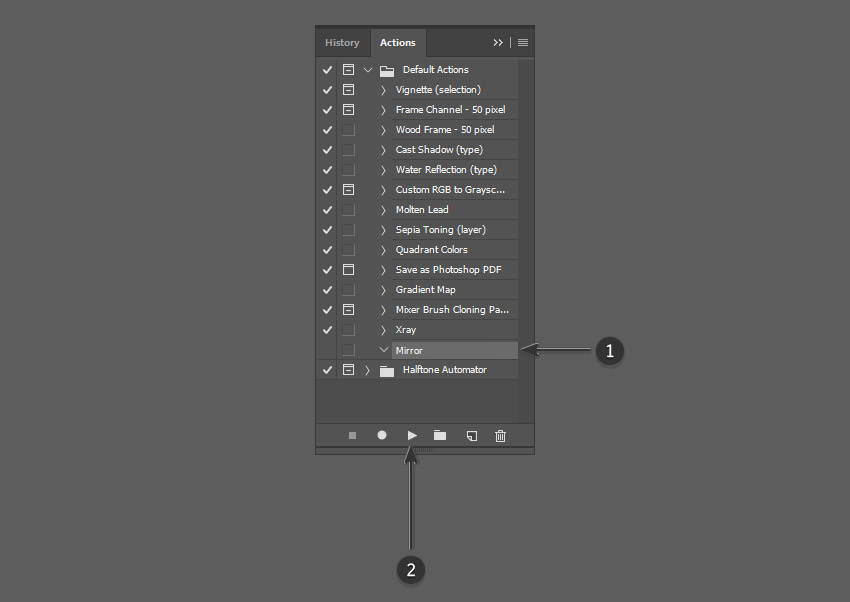The image size is (850, 602).
Task: Click the double-arrow panel collapse icon
Action: pos(498,42)
